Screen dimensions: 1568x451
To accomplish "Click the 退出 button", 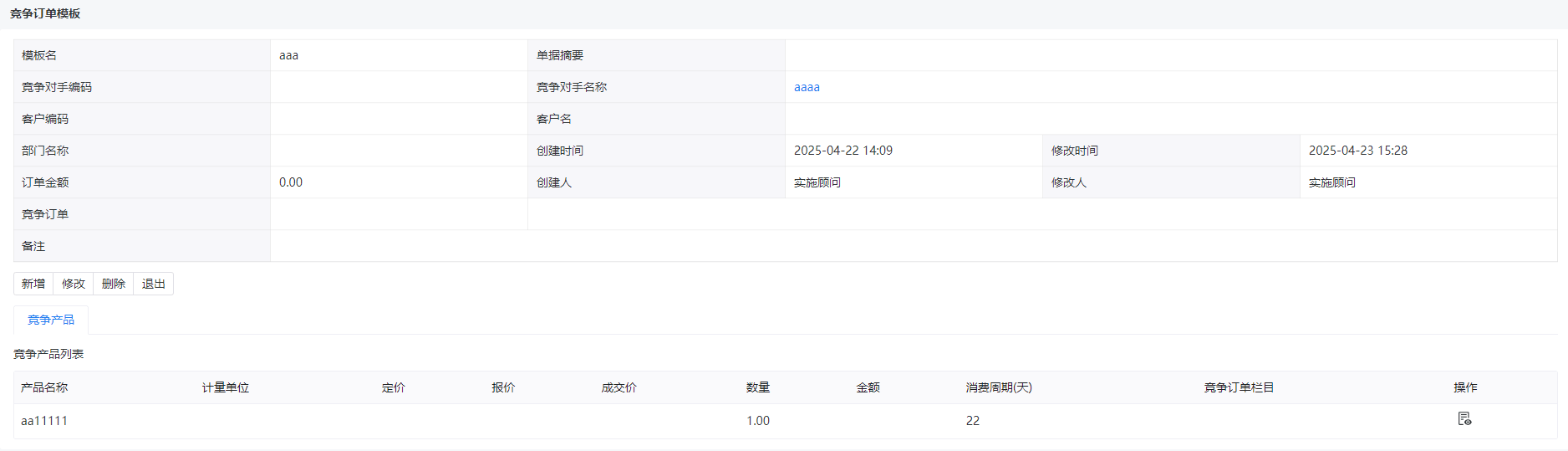I will pos(154,284).
